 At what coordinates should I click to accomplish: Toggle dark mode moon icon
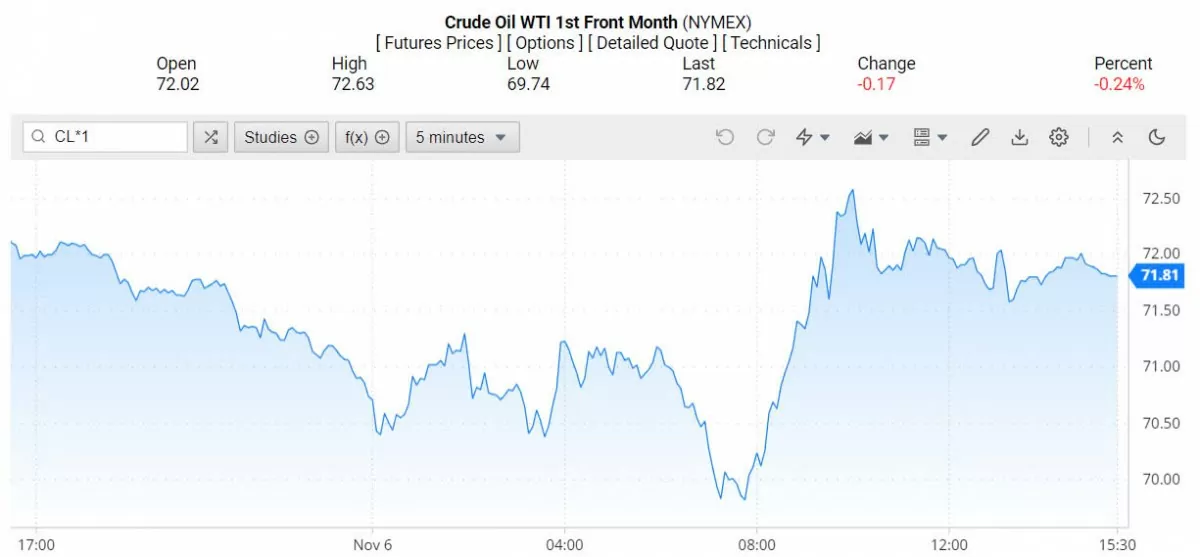(1157, 137)
